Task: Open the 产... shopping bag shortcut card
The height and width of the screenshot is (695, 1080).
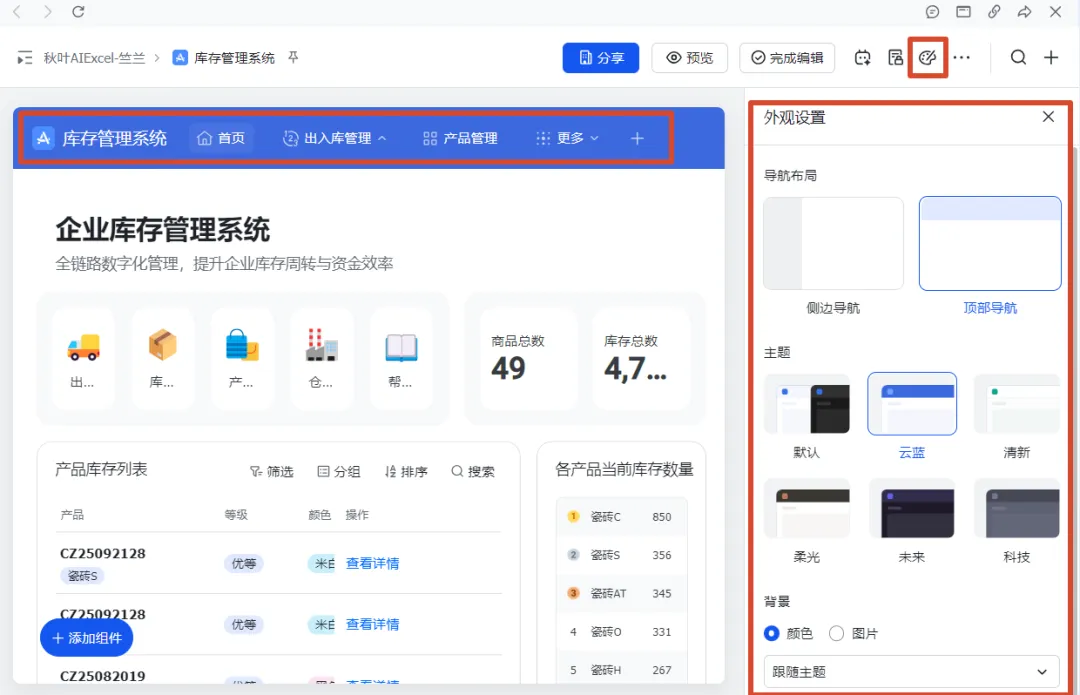Action: 242,359
